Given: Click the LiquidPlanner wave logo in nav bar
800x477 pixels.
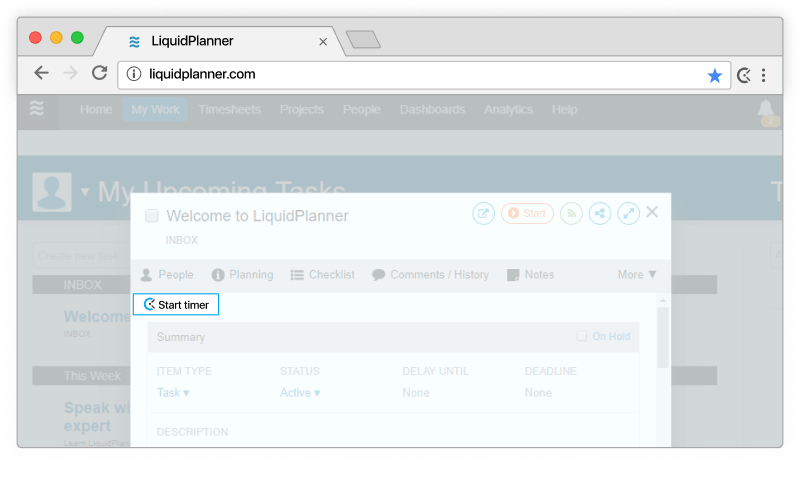Looking at the screenshot, I should (x=37, y=108).
